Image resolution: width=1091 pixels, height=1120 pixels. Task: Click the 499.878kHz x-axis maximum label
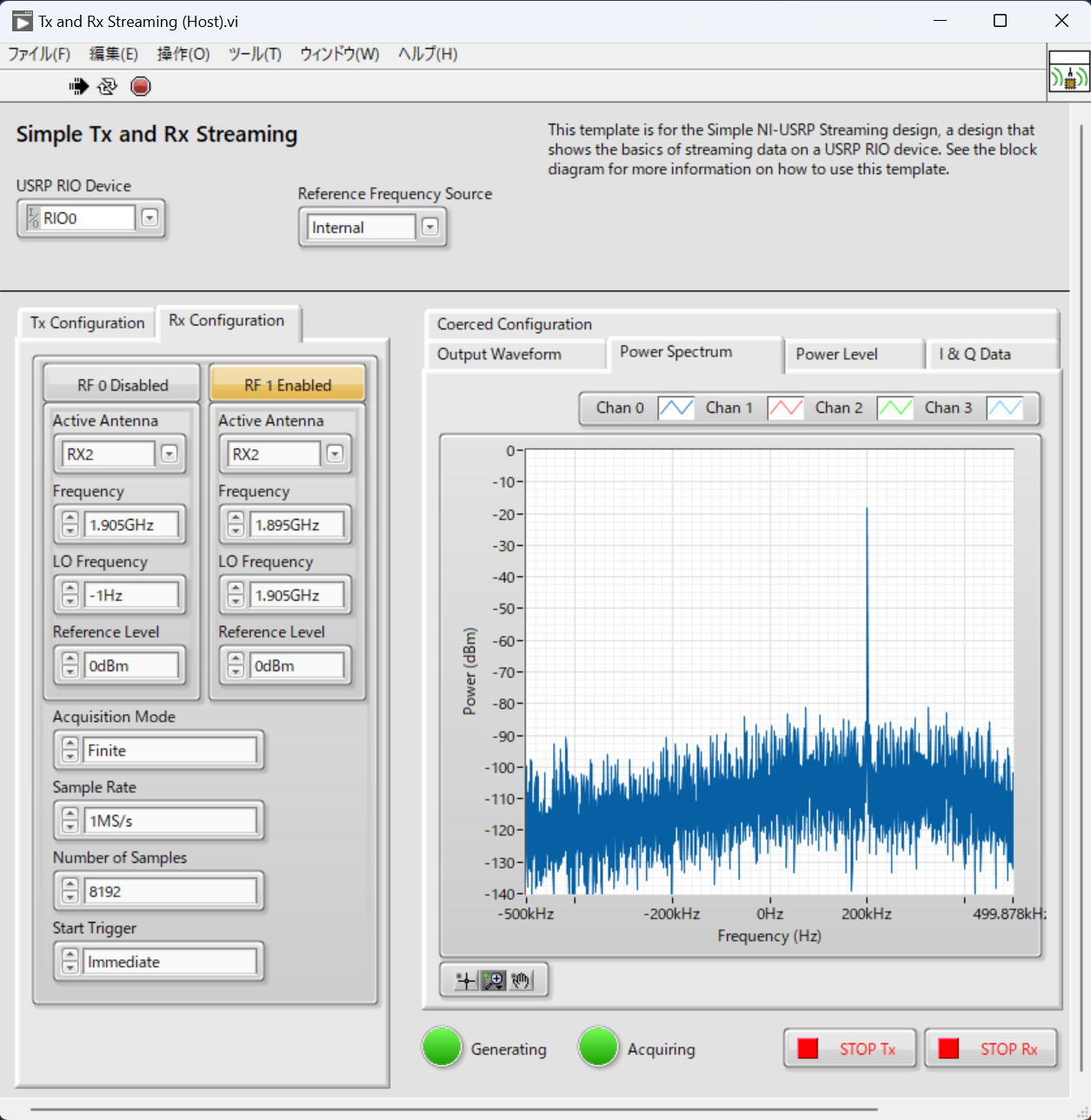[1009, 913]
